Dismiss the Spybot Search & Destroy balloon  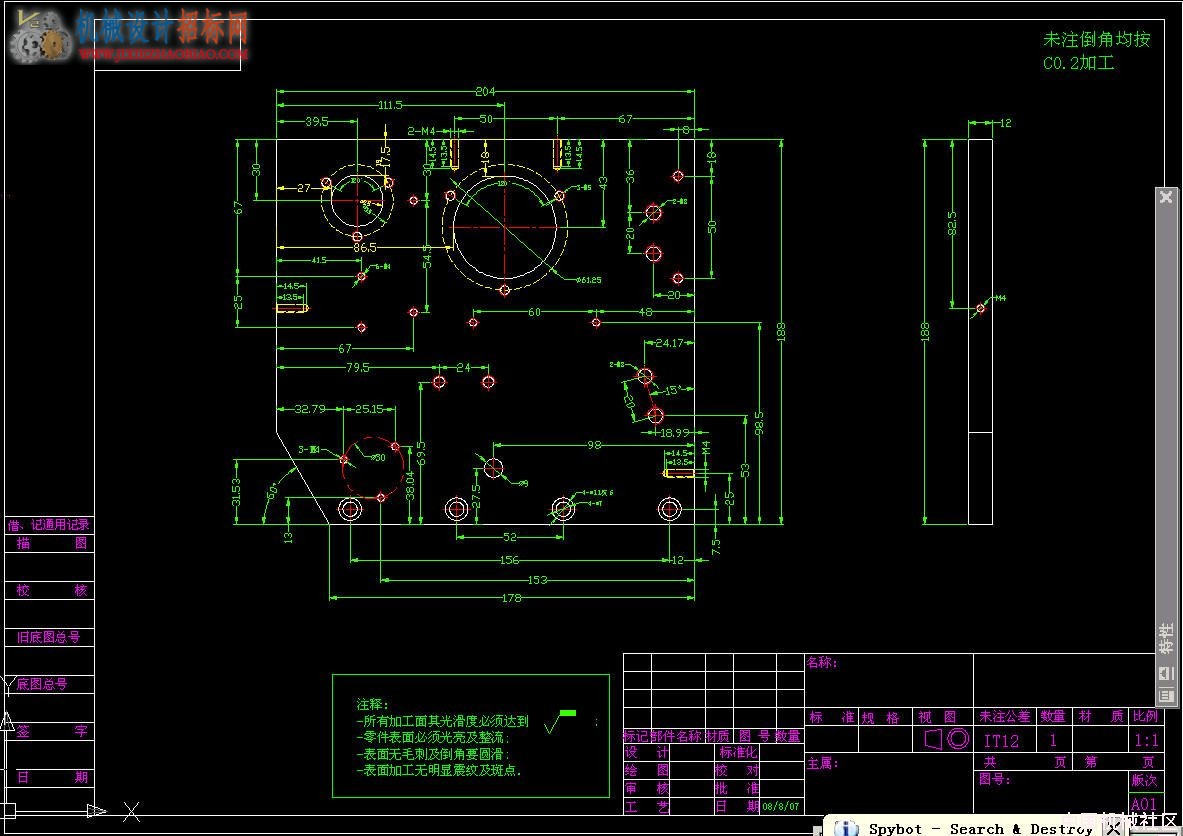point(1113,828)
